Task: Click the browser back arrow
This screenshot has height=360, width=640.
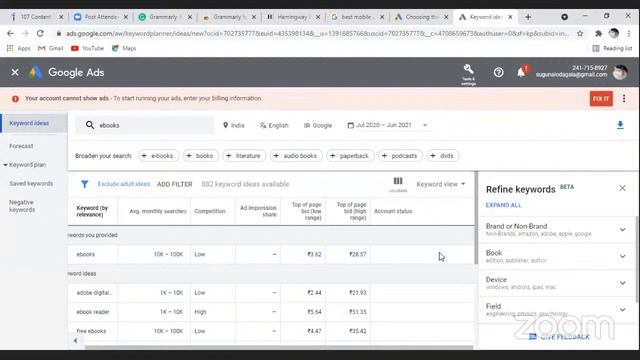Action: click(10, 33)
